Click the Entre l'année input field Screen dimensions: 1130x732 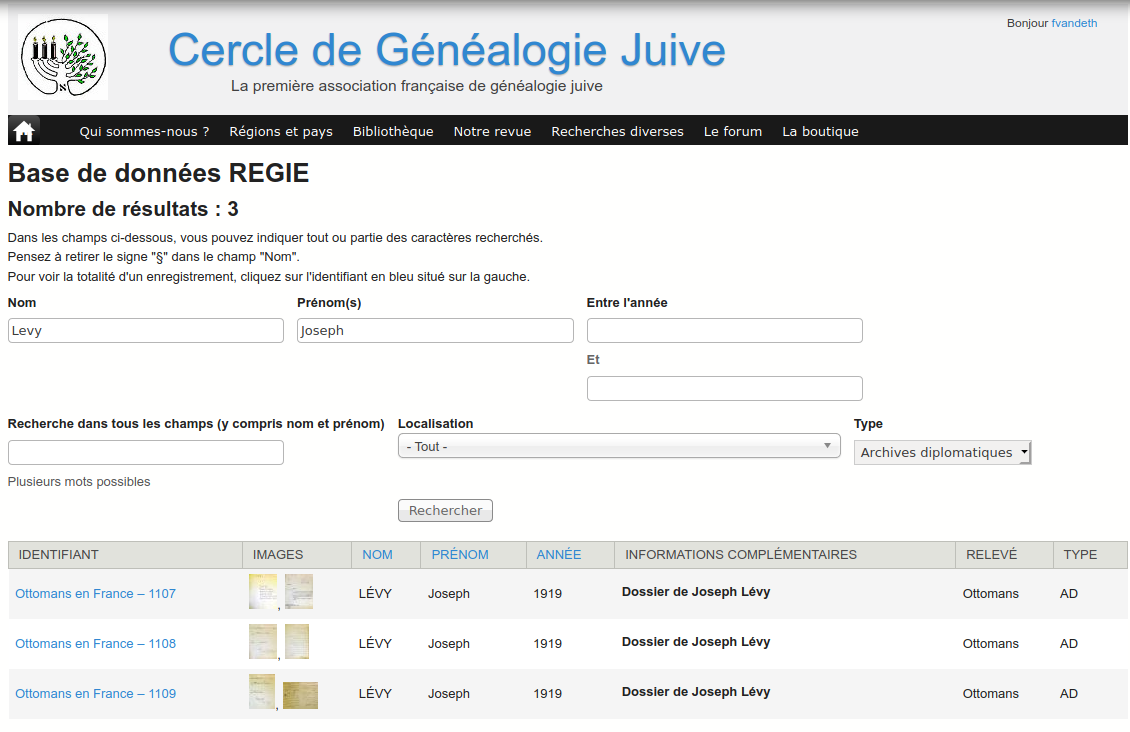[724, 331]
